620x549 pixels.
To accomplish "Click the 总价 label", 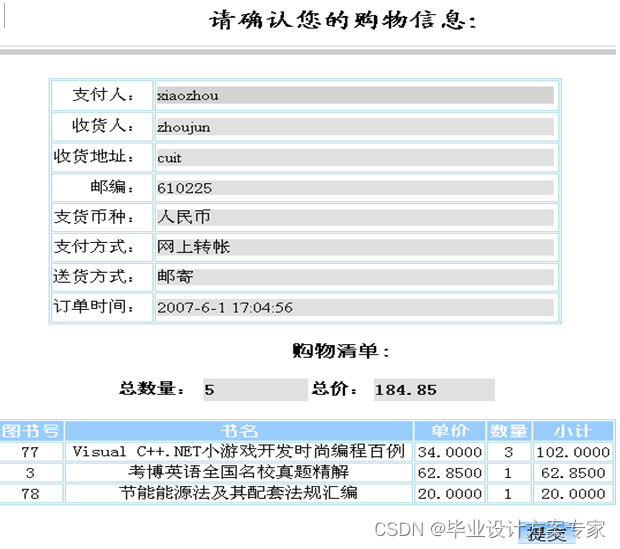I will 335,389.
